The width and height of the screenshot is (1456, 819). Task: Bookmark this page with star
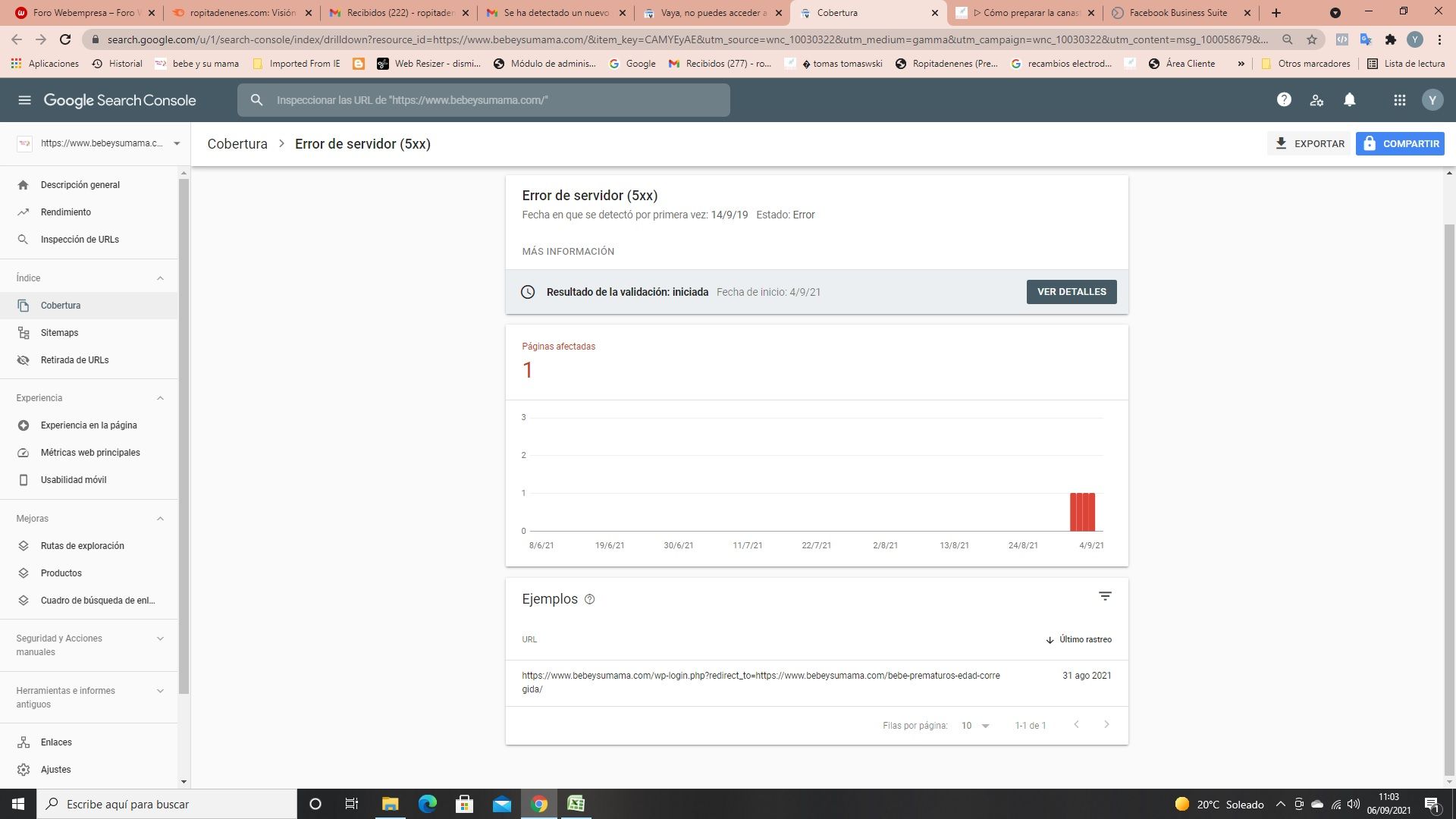(1312, 39)
